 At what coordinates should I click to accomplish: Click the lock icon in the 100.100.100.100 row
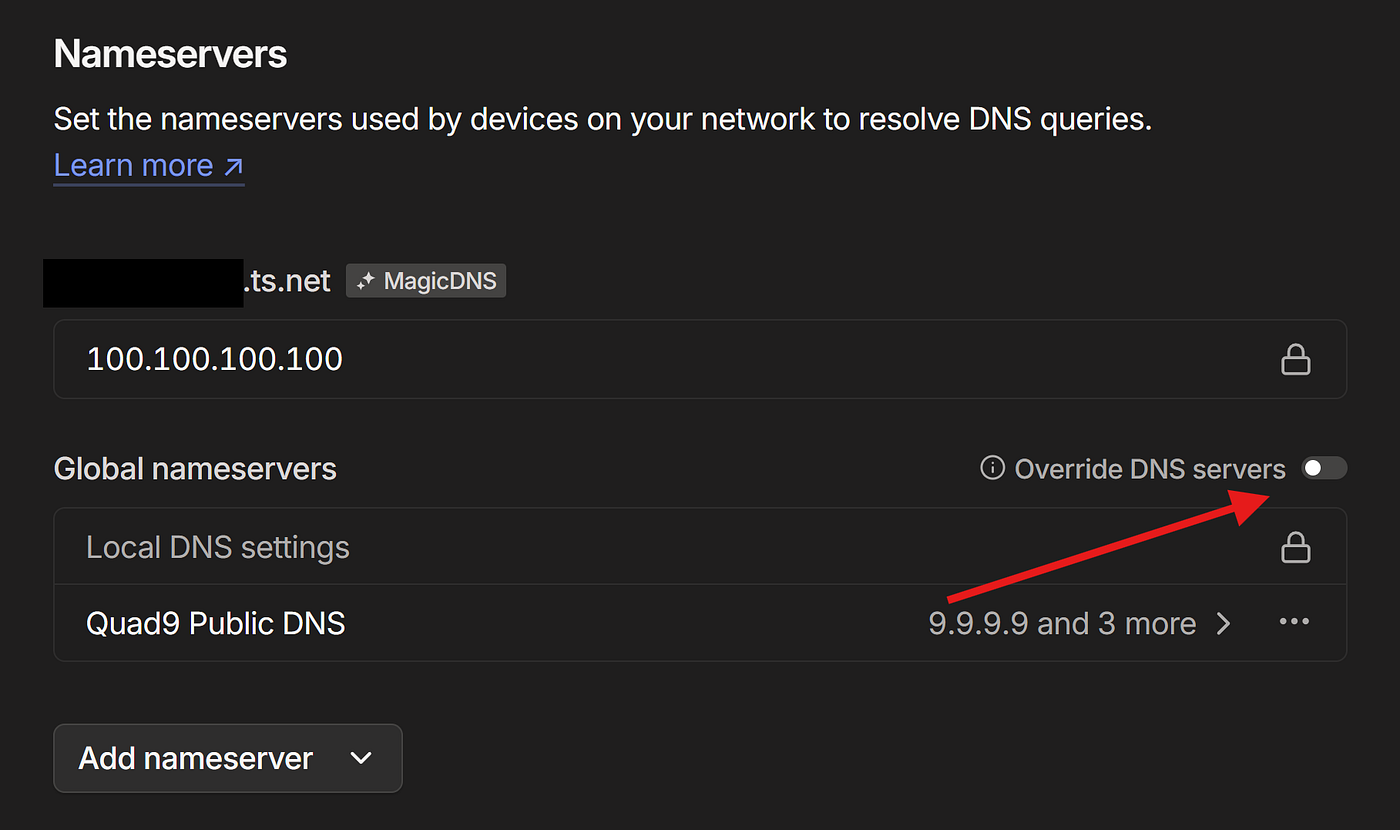tap(1296, 359)
